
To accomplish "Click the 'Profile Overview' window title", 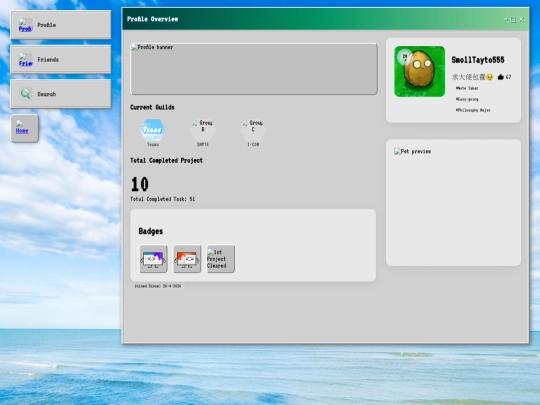I will point(153,19).
